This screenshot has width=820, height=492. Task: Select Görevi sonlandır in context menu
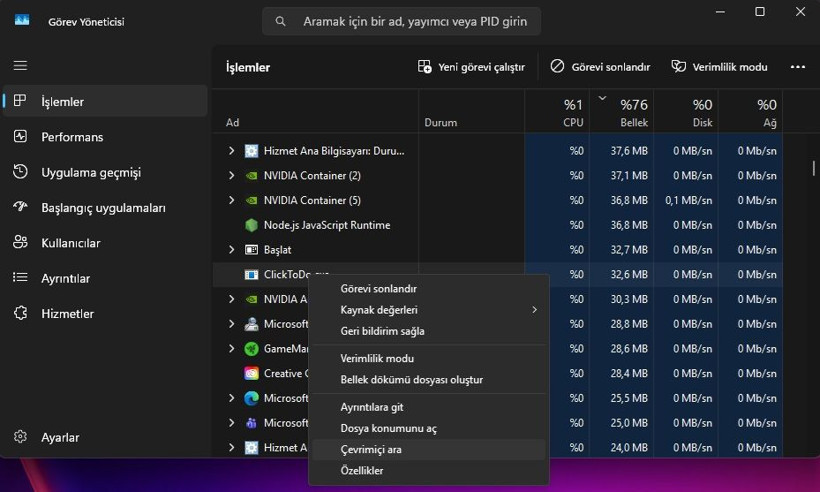click(429, 289)
